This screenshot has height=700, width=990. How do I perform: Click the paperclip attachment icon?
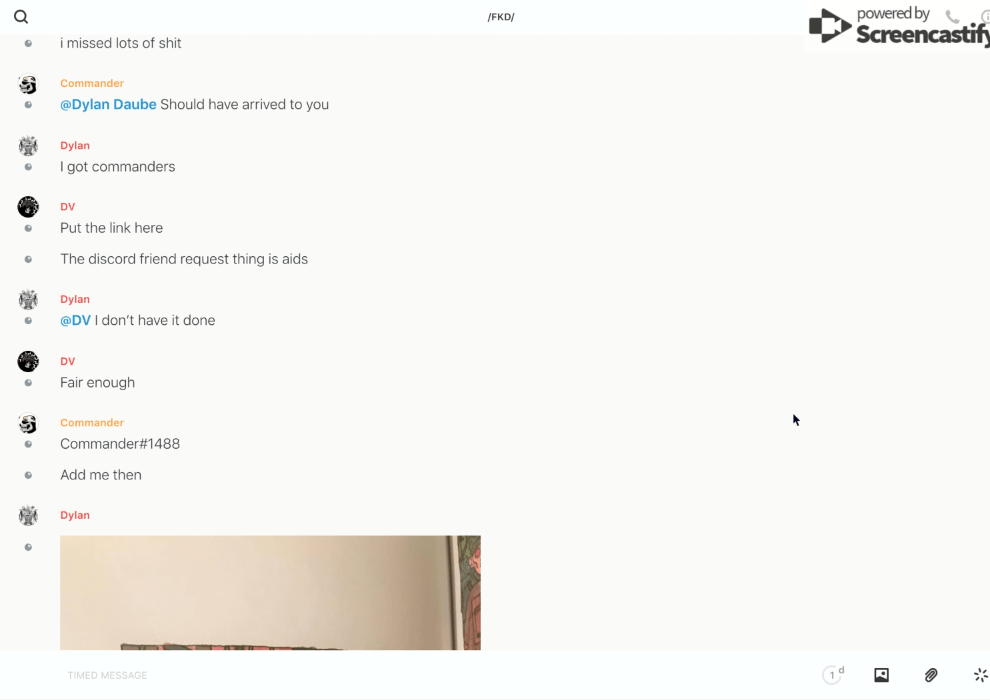click(x=931, y=675)
